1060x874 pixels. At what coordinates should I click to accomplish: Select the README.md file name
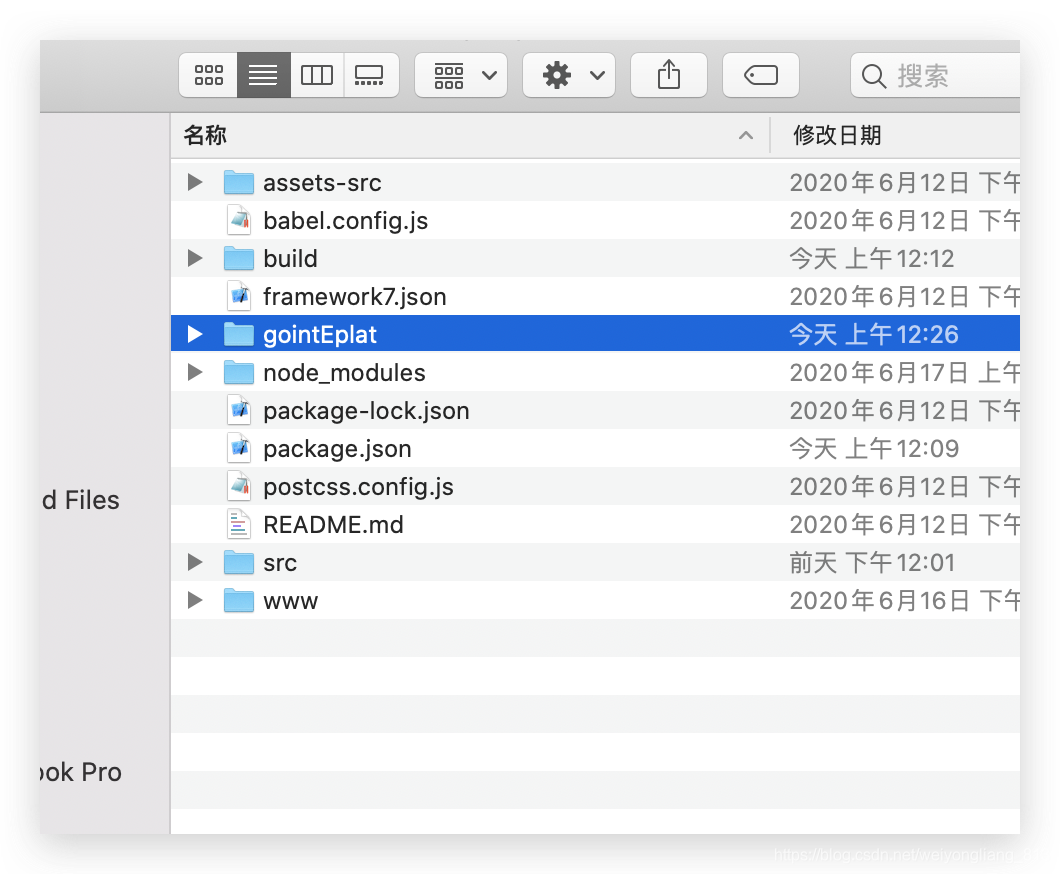click(333, 525)
